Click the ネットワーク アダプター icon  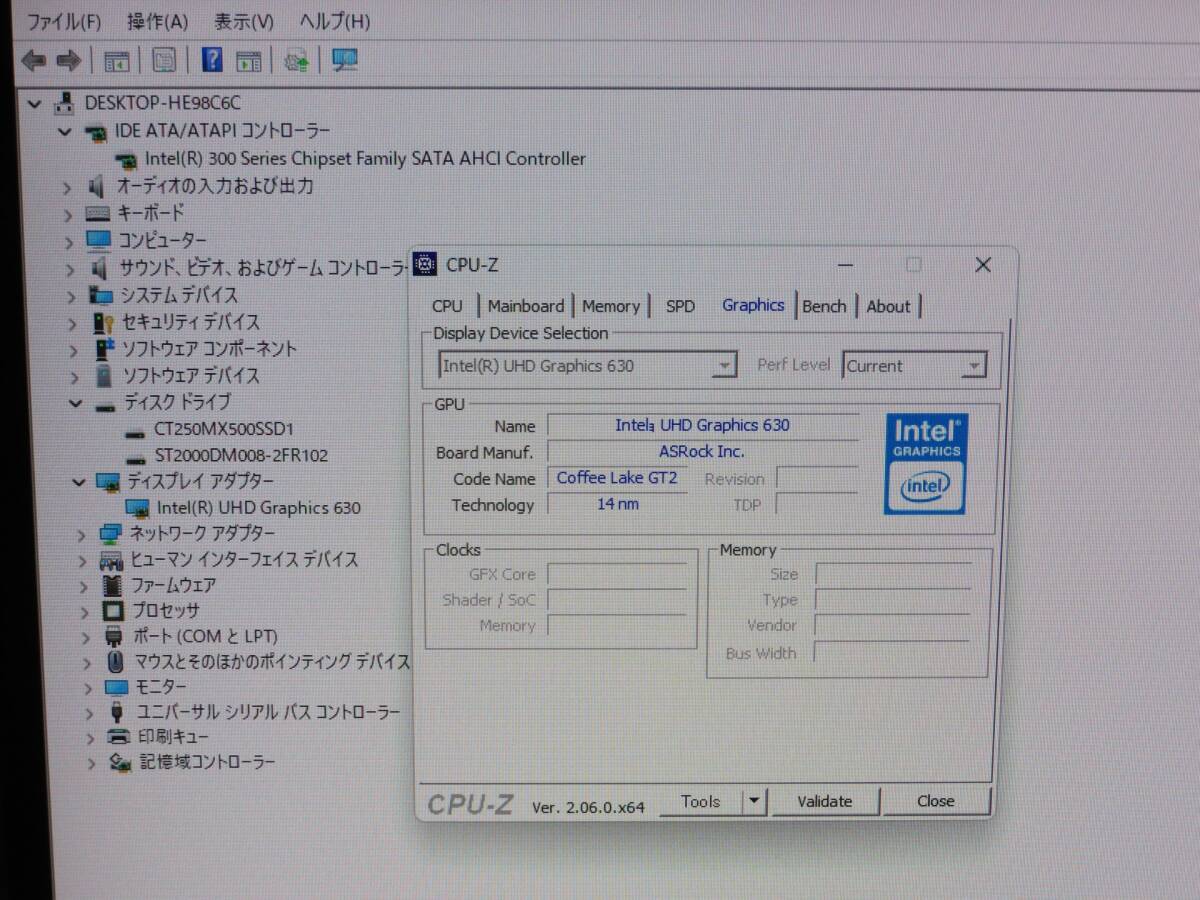pyautogui.click(x=110, y=534)
